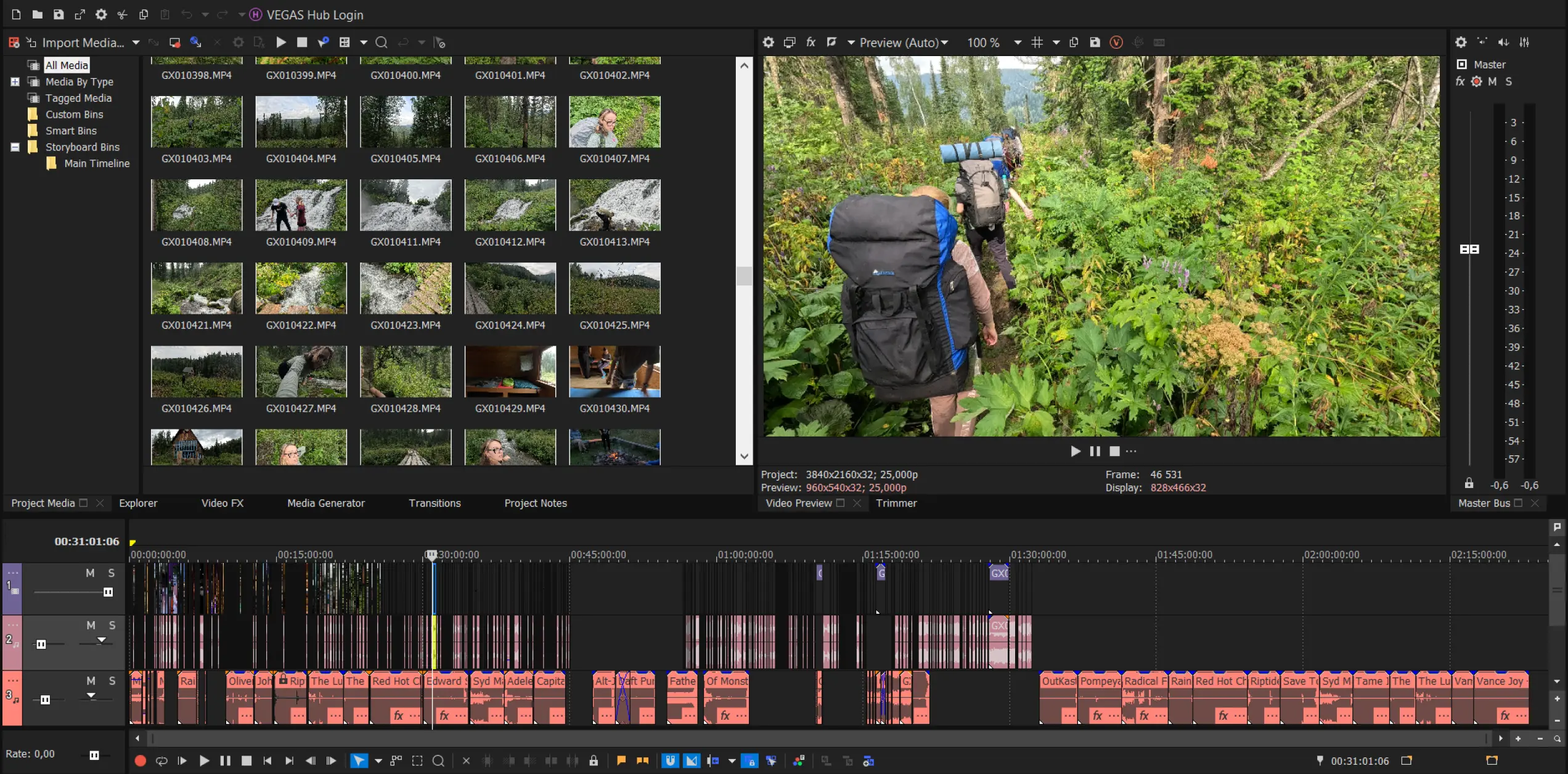Solo audio track 3
Screen dimensions: 1568x774
click(x=112, y=680)
